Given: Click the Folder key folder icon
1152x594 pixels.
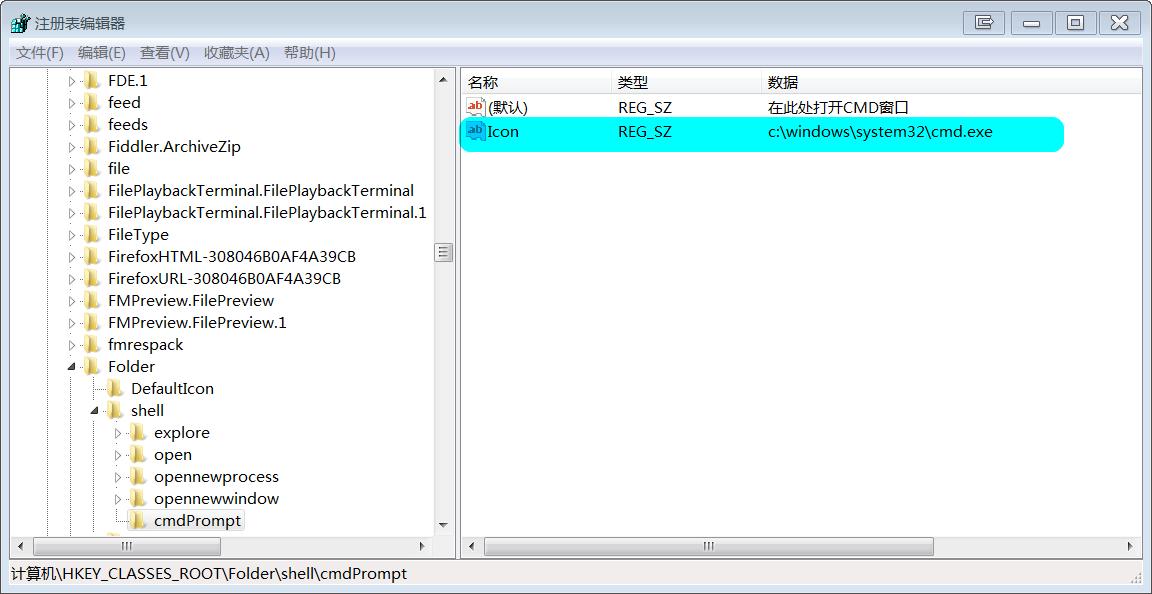Looking at the screenshot, I should tap(92, 366).
